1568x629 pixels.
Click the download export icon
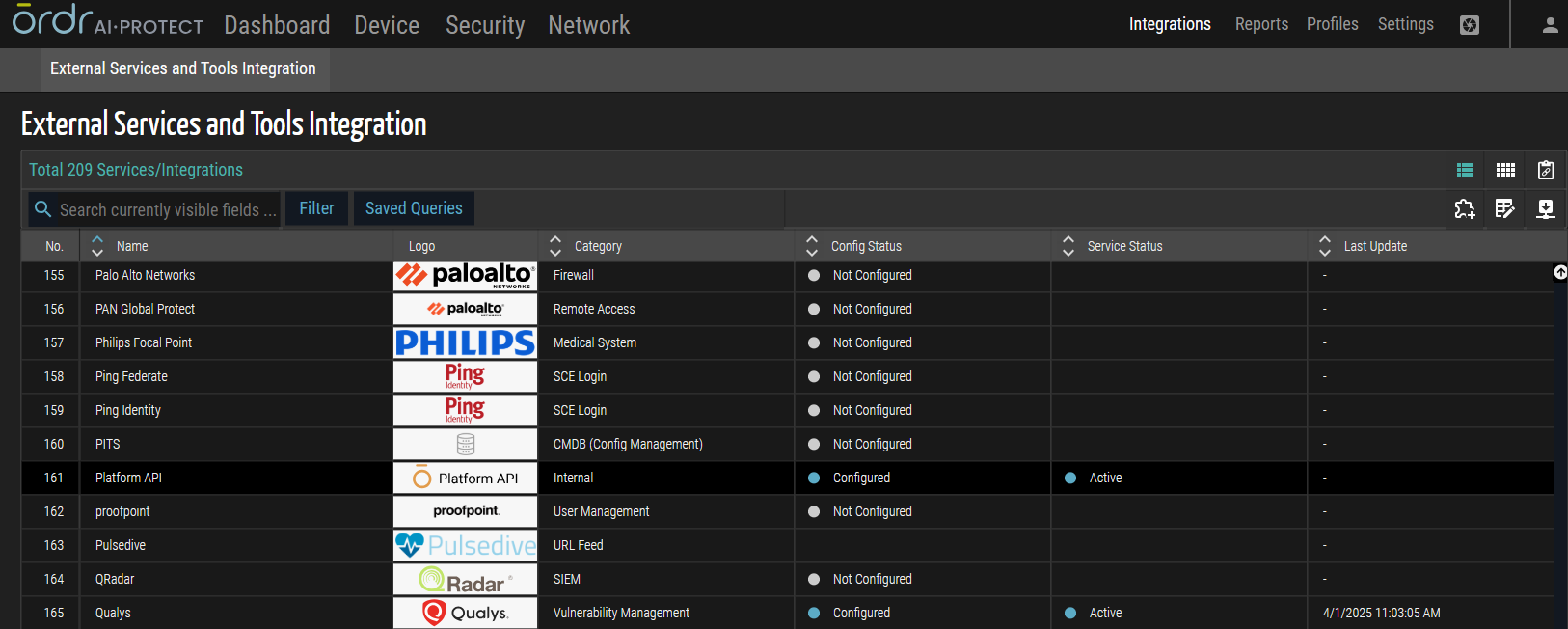tap(1546, 208)
